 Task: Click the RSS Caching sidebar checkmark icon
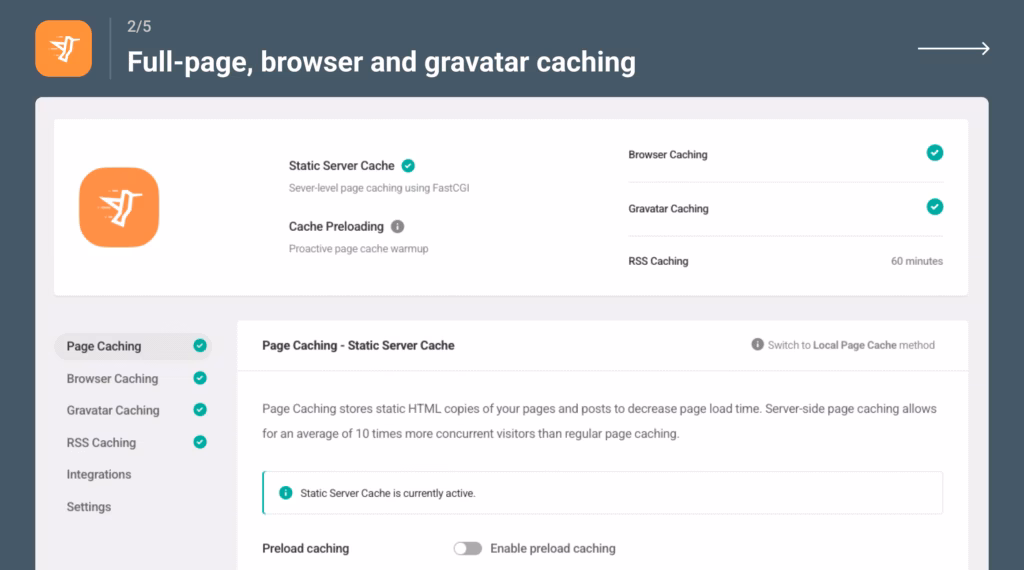pos(200,442)
